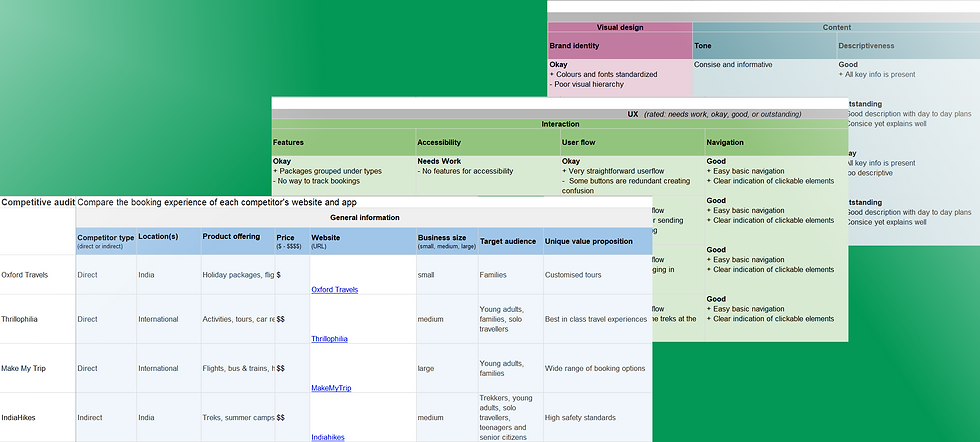Open the Thrillophilia blue hyperlink

tap(329, 339)
